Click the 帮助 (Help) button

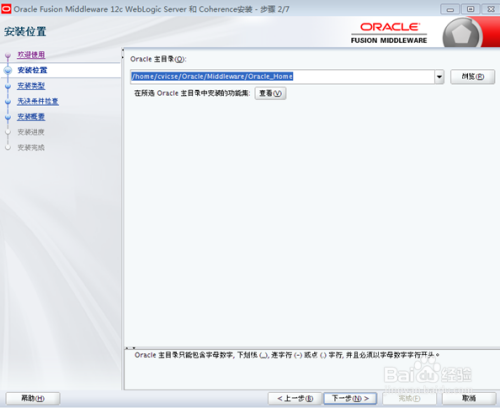click(x=33, y=398)
